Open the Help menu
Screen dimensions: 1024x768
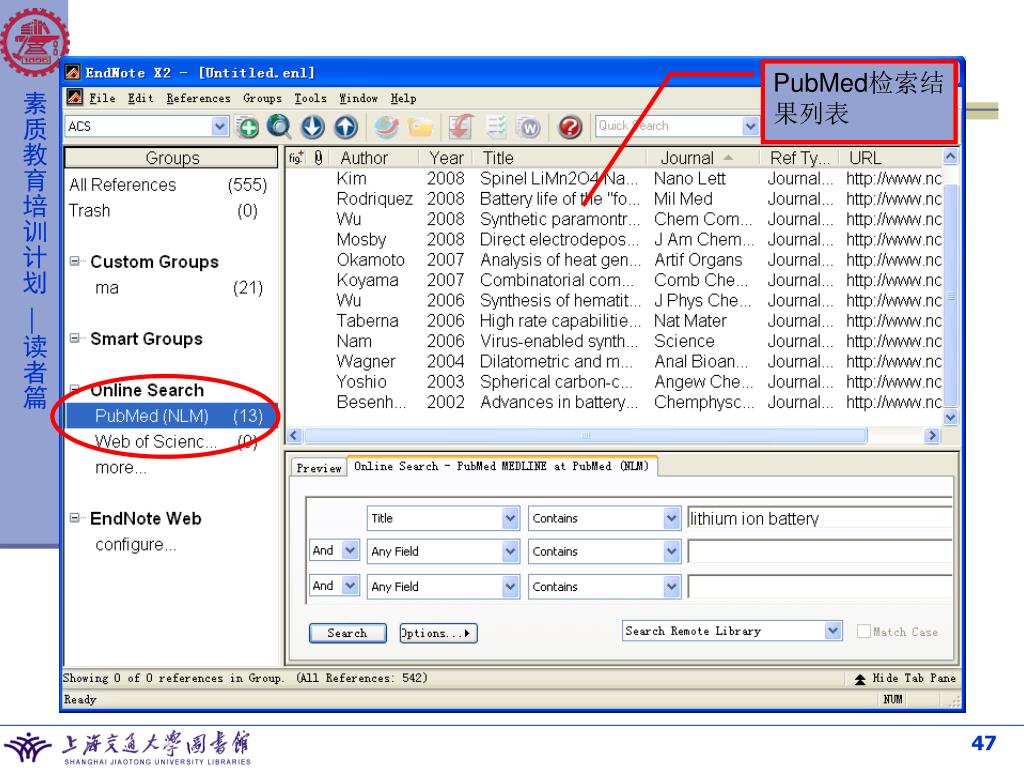403,98
